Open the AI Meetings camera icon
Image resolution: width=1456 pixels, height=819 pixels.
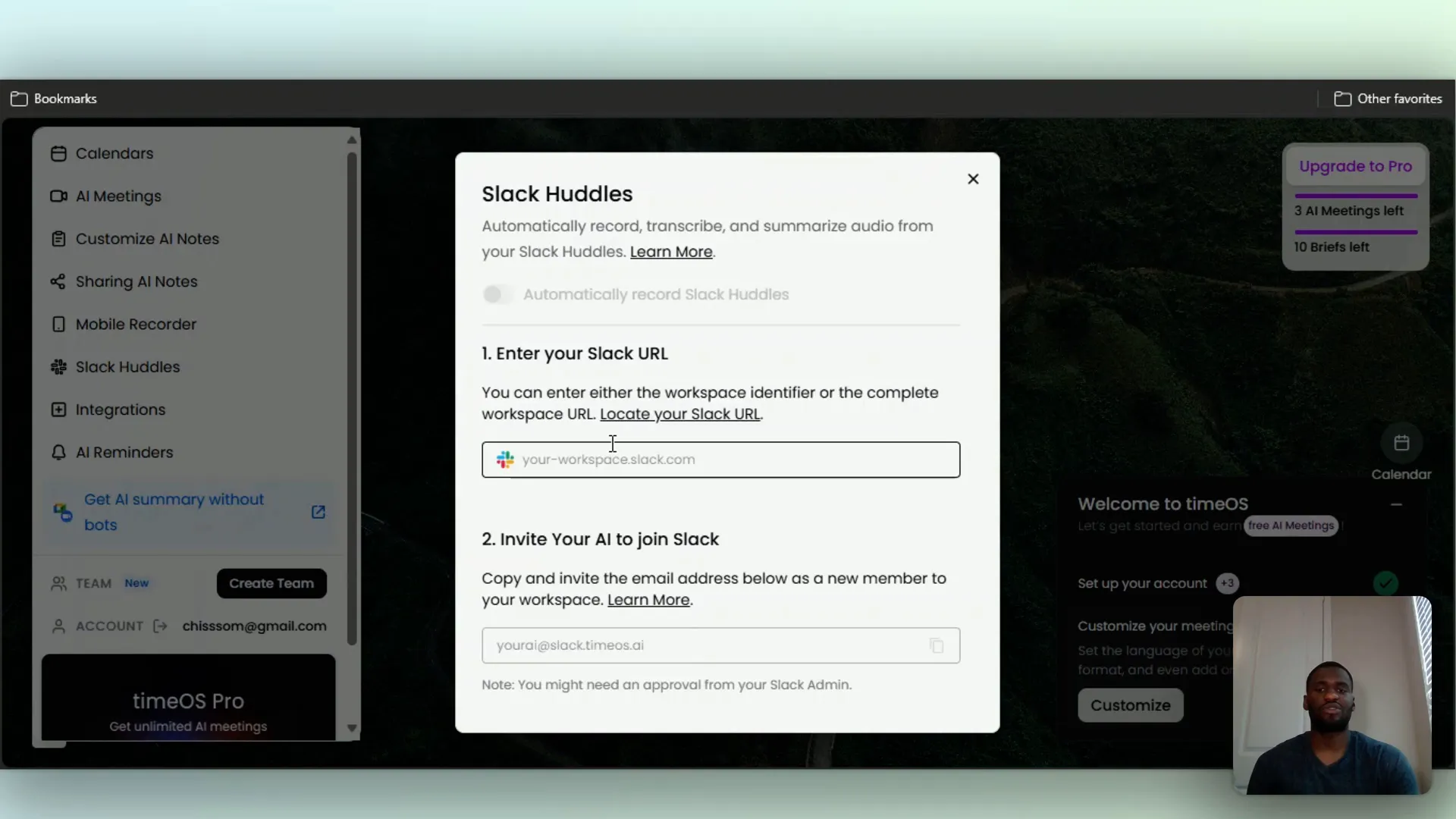point(58,196)
